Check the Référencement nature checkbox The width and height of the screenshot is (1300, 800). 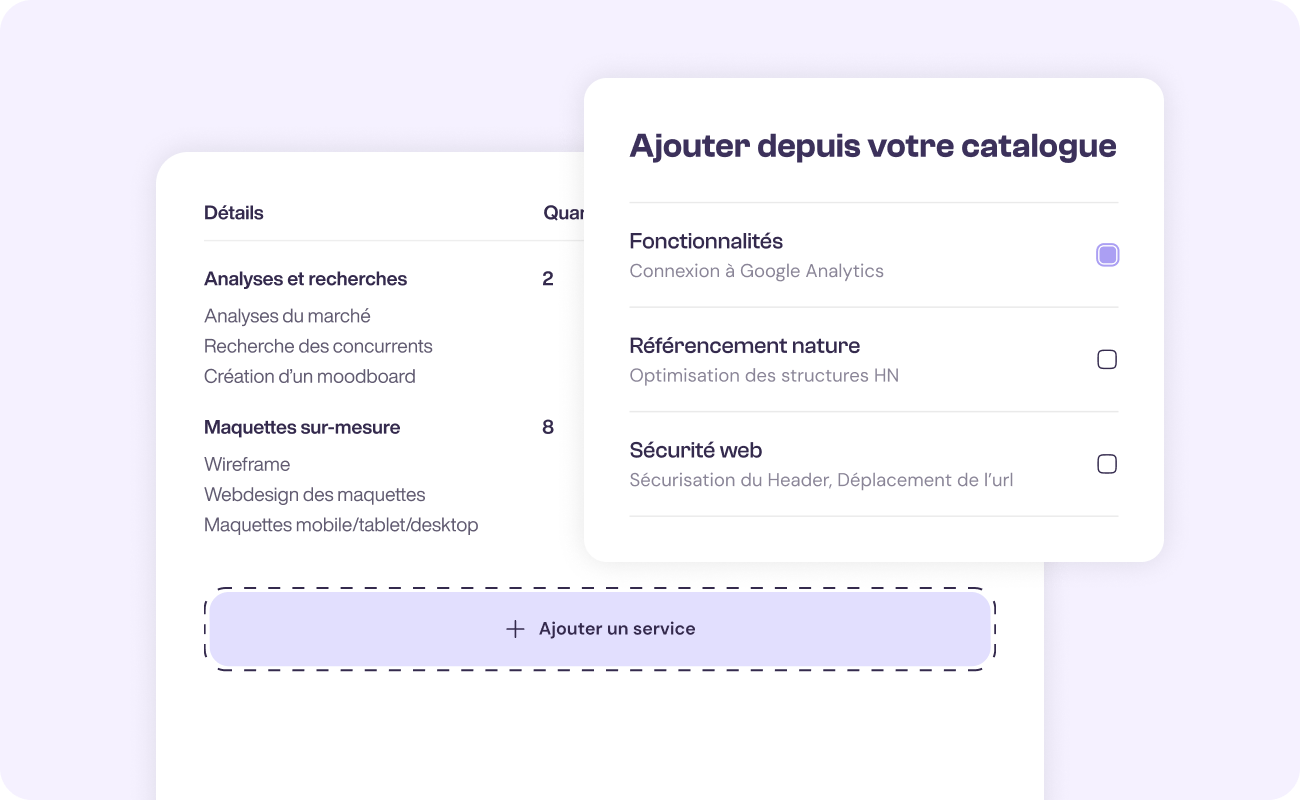click(x=1106, y=359)
